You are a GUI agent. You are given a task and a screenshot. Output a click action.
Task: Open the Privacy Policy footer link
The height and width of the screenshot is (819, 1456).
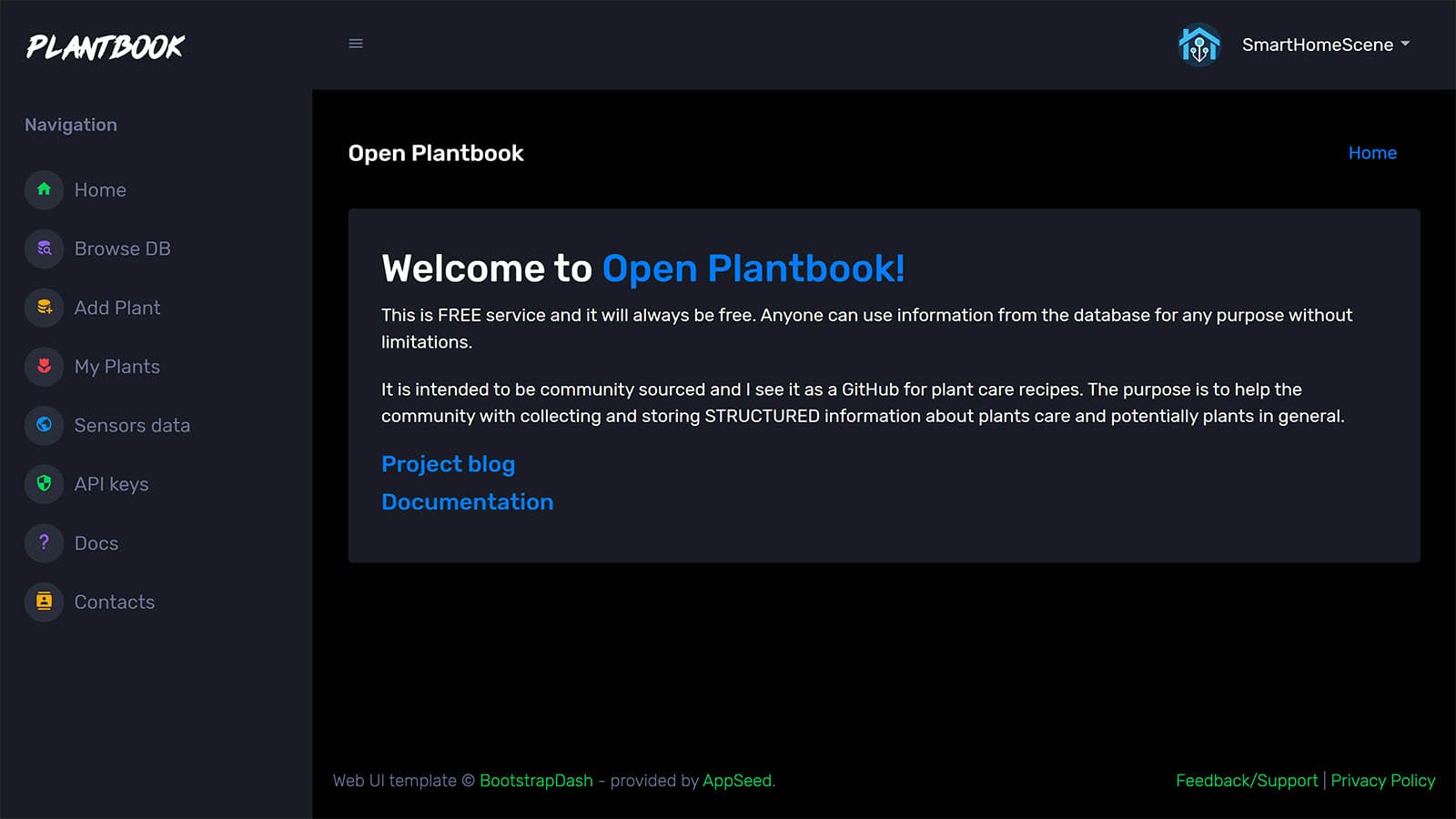click(1382, 781)
